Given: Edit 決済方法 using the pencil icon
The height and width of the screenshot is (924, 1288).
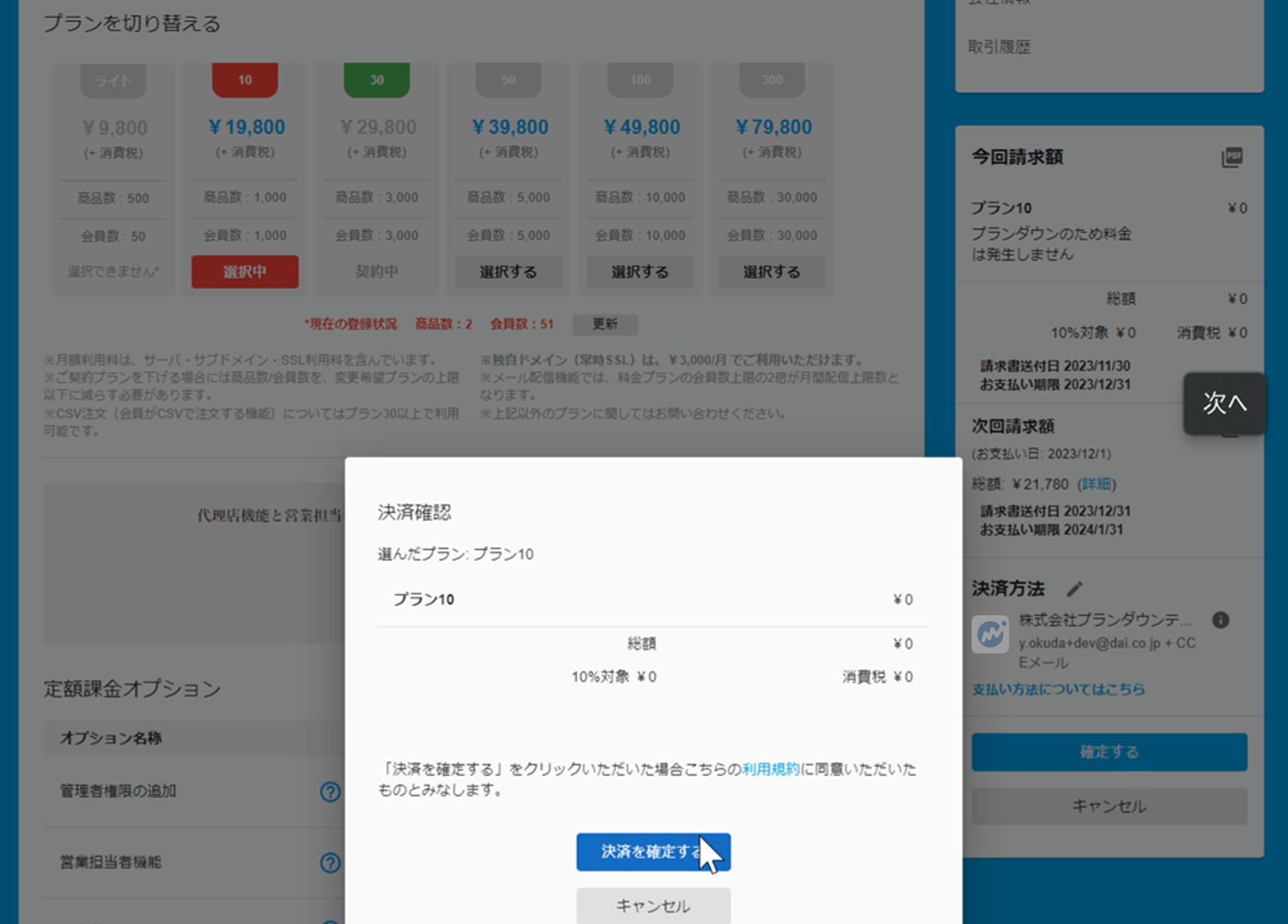Looking at the screenshot, I should [x=1074, y=589].
